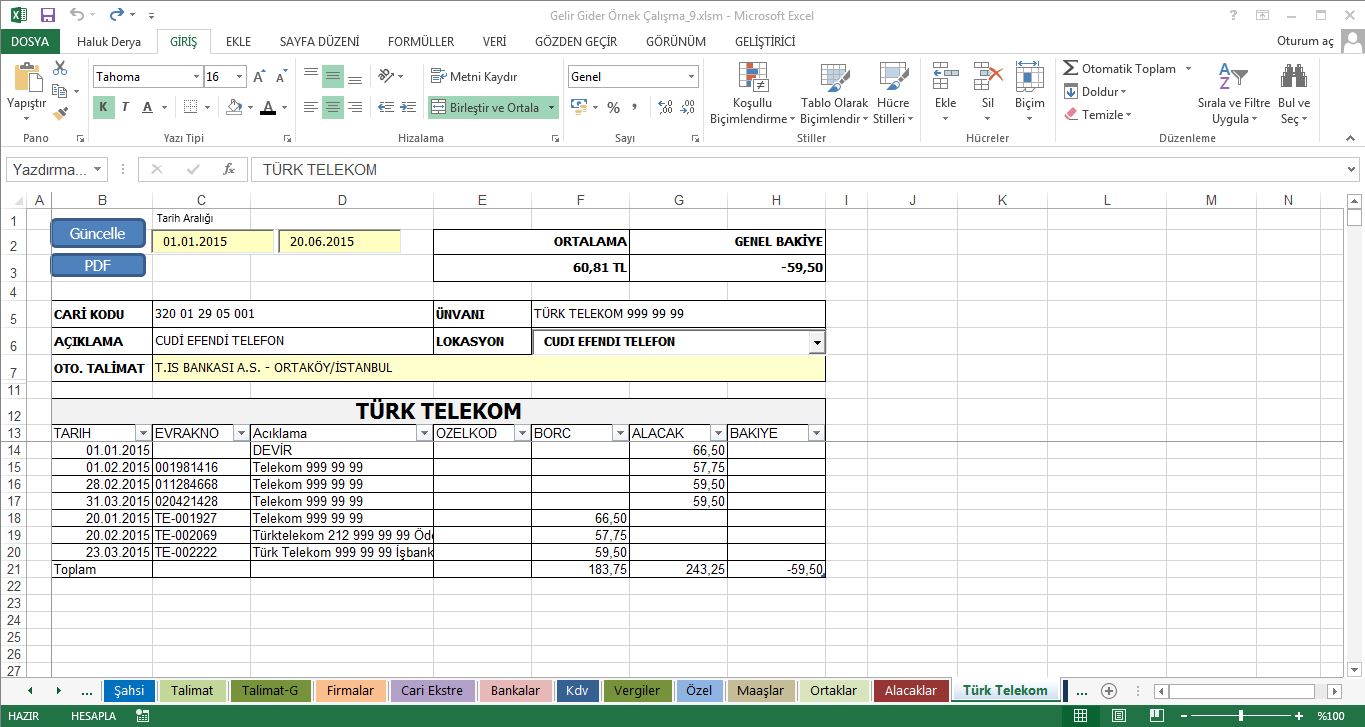
Task: Switch to the EKLE ribbon tab
Action: click(x=238, y=41)
